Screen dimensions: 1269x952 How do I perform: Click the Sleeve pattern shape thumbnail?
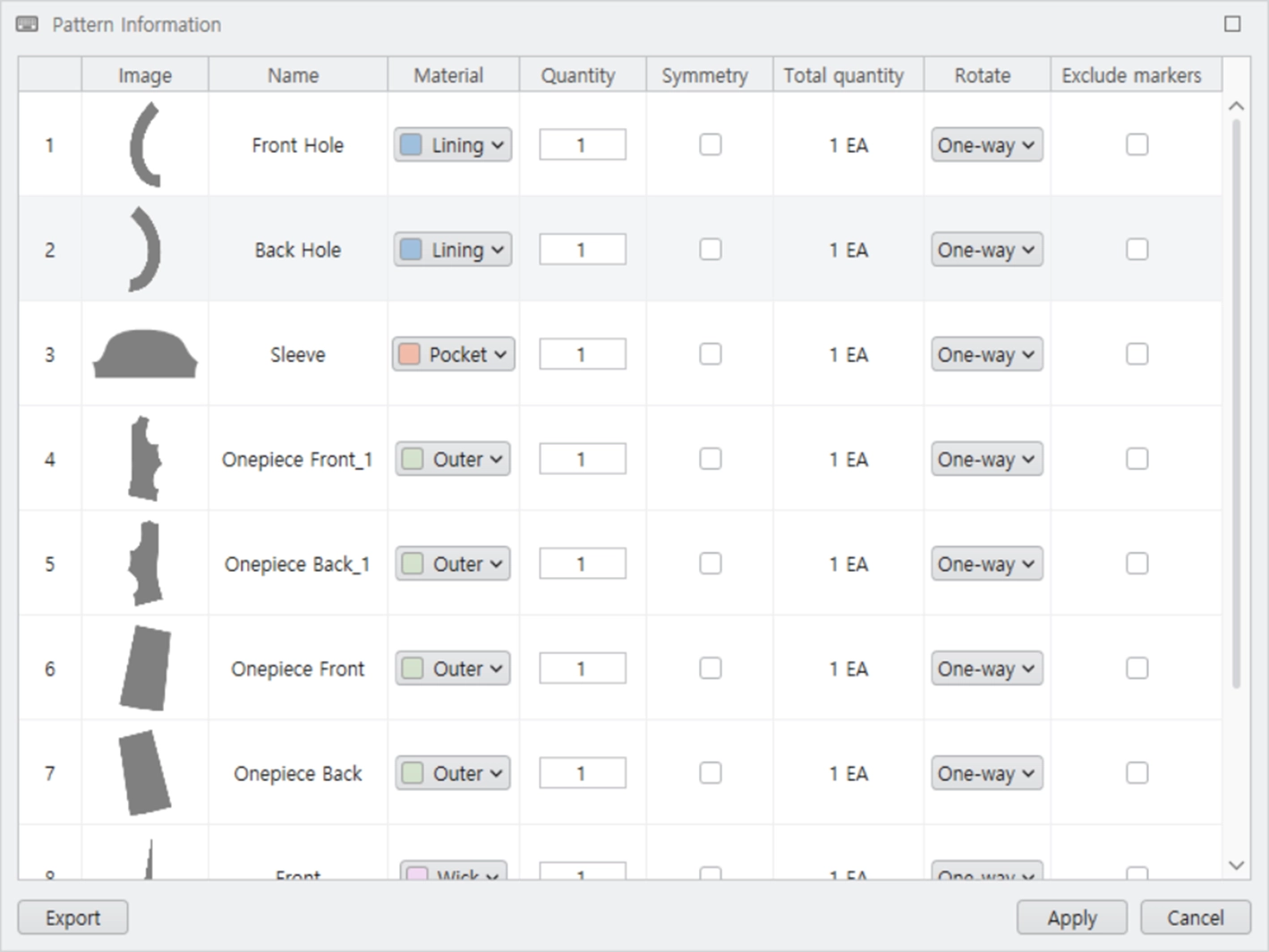[145, 354]
